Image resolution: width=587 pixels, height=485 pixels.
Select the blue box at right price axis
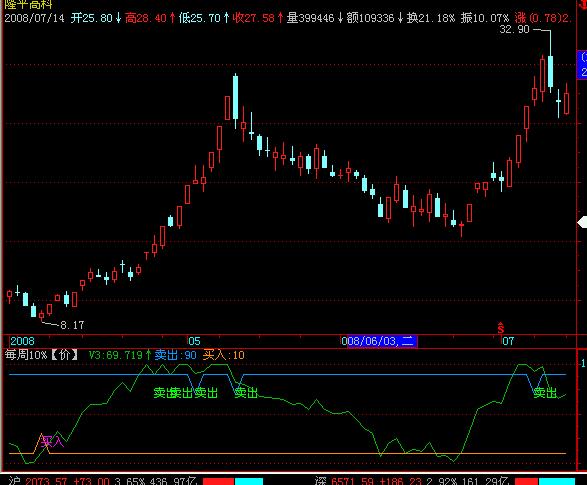(x=583, y=65)
